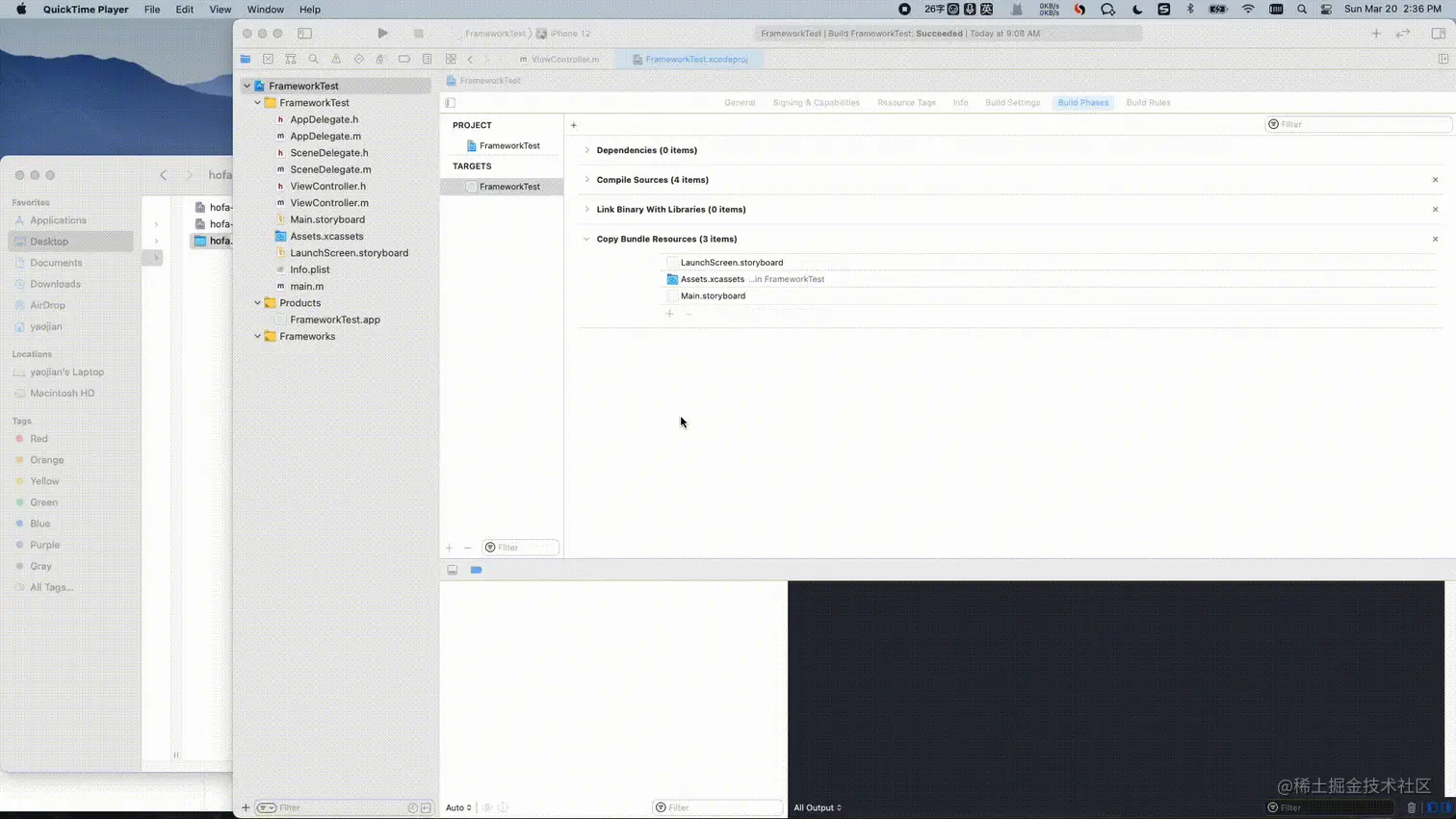The width and height of the screenshot is (1456, 819).
Task: Open the Window menu in the menu bar
Action: point(265,9)
